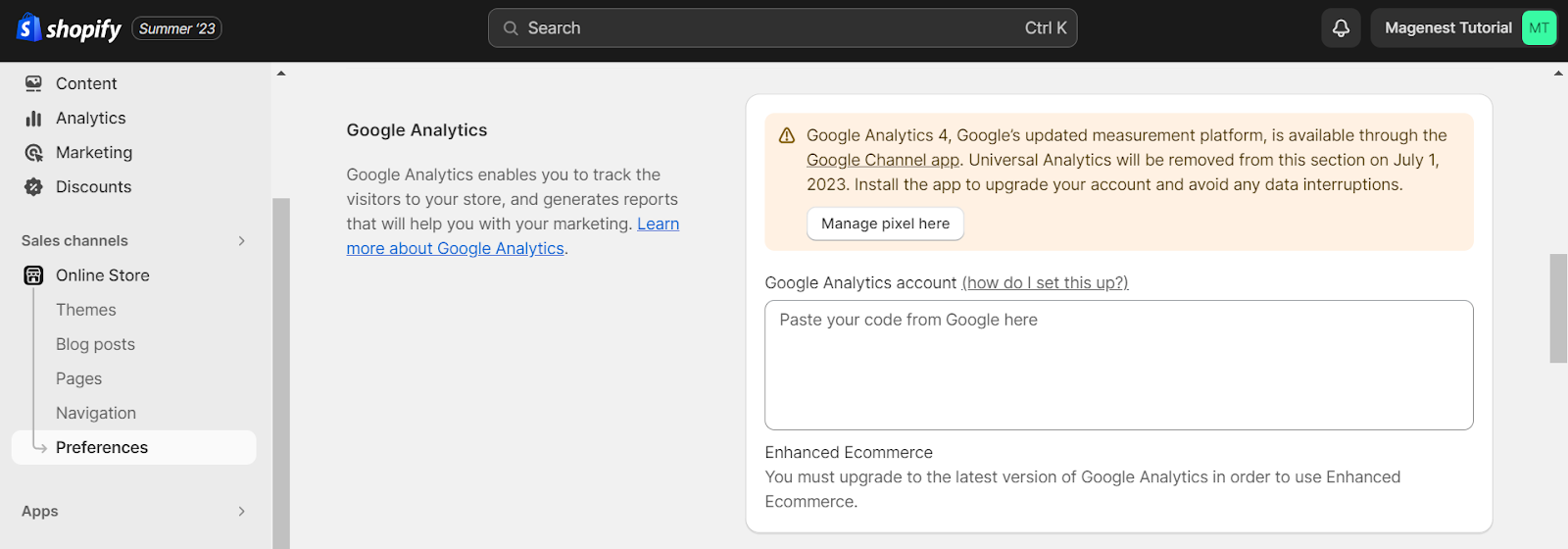This screenshot has height=549, width=1568.
Task: Click the Ctrl K shortcut hint
Action: (x=1046, y=28)
